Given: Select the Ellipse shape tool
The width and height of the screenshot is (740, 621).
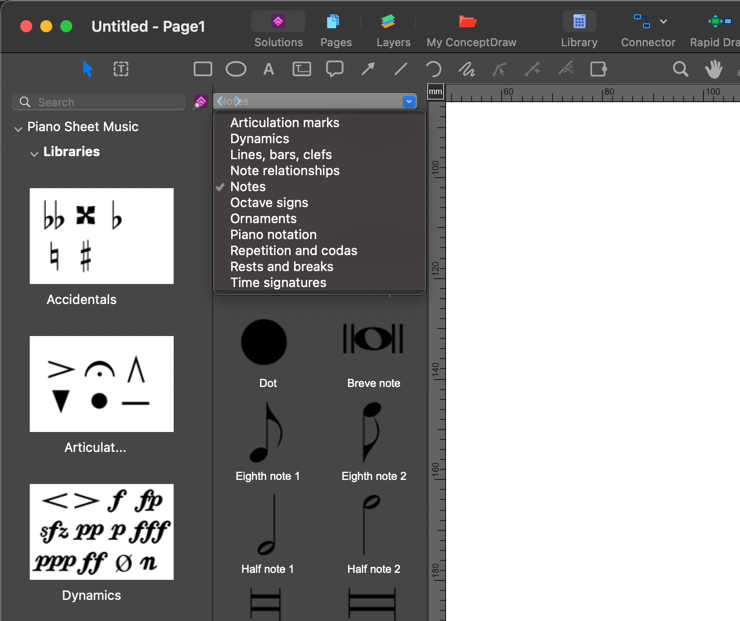Looking at the screenshot, I should 236,69.
